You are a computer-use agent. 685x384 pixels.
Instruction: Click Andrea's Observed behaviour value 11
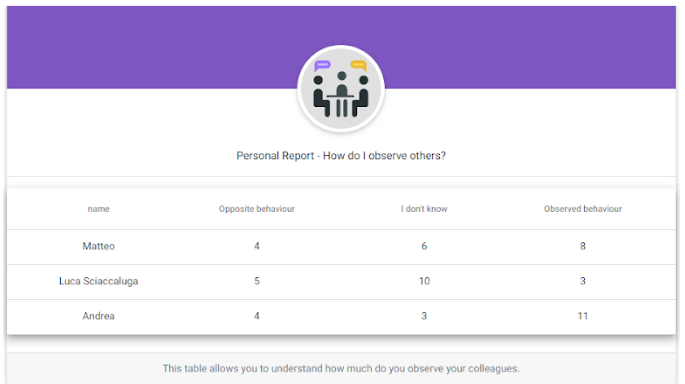583,316
